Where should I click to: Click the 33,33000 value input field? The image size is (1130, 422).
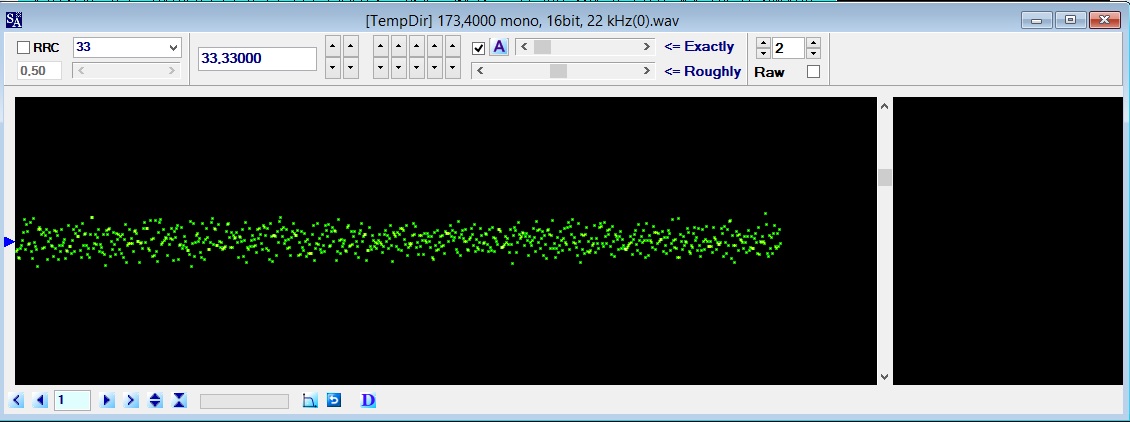[x=257, y=59]
